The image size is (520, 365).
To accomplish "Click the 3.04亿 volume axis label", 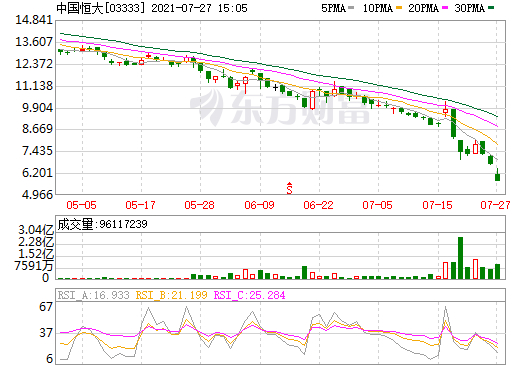I will click(x=36, y=230).
